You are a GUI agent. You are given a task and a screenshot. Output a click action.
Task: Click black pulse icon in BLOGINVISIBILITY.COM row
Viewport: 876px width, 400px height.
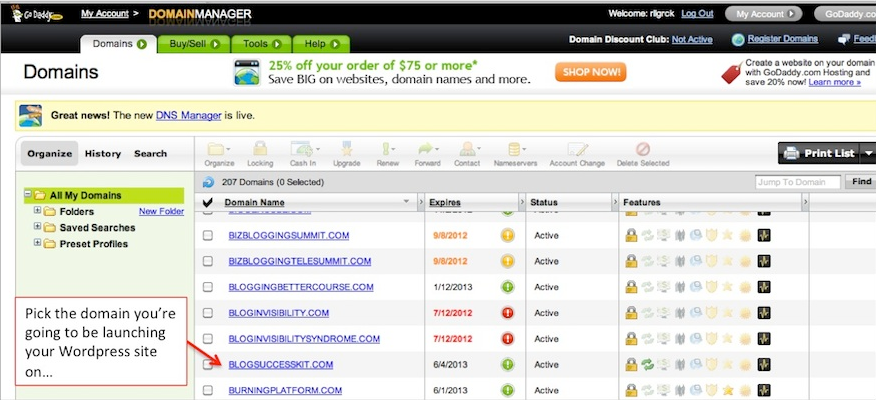click(x=764, y=313)
